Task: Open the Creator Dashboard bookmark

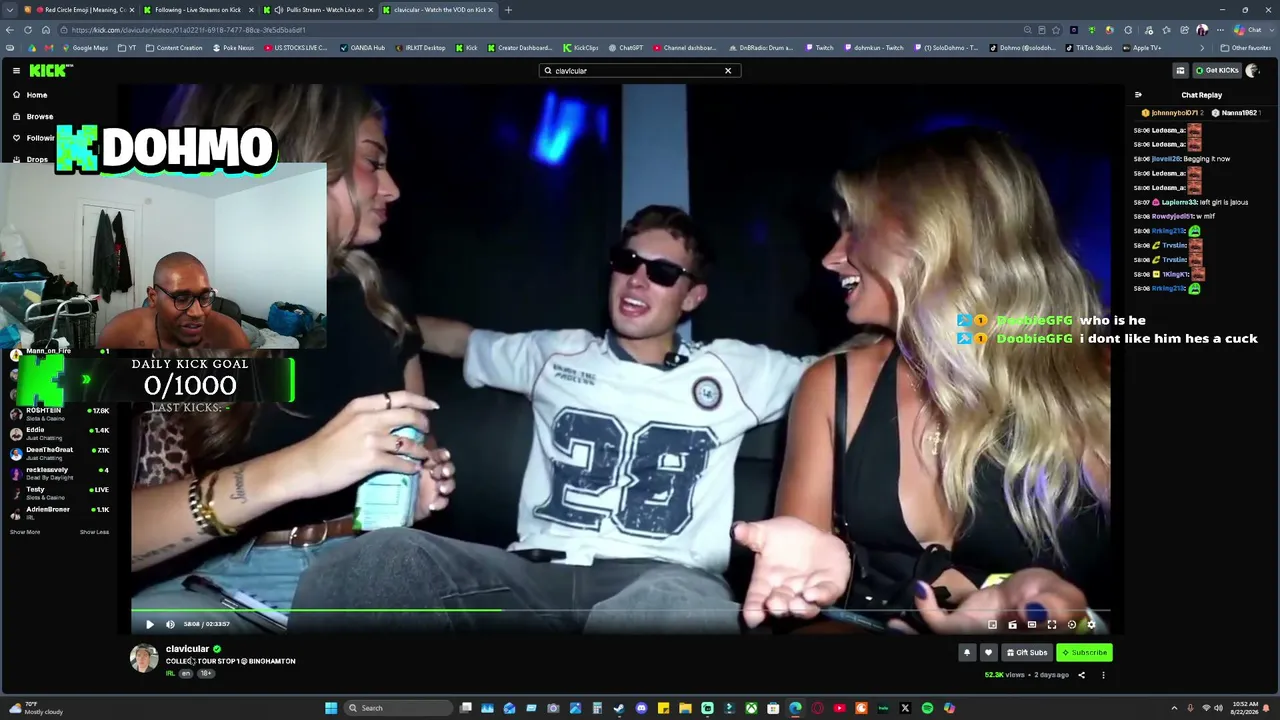Action: (519, 48)
